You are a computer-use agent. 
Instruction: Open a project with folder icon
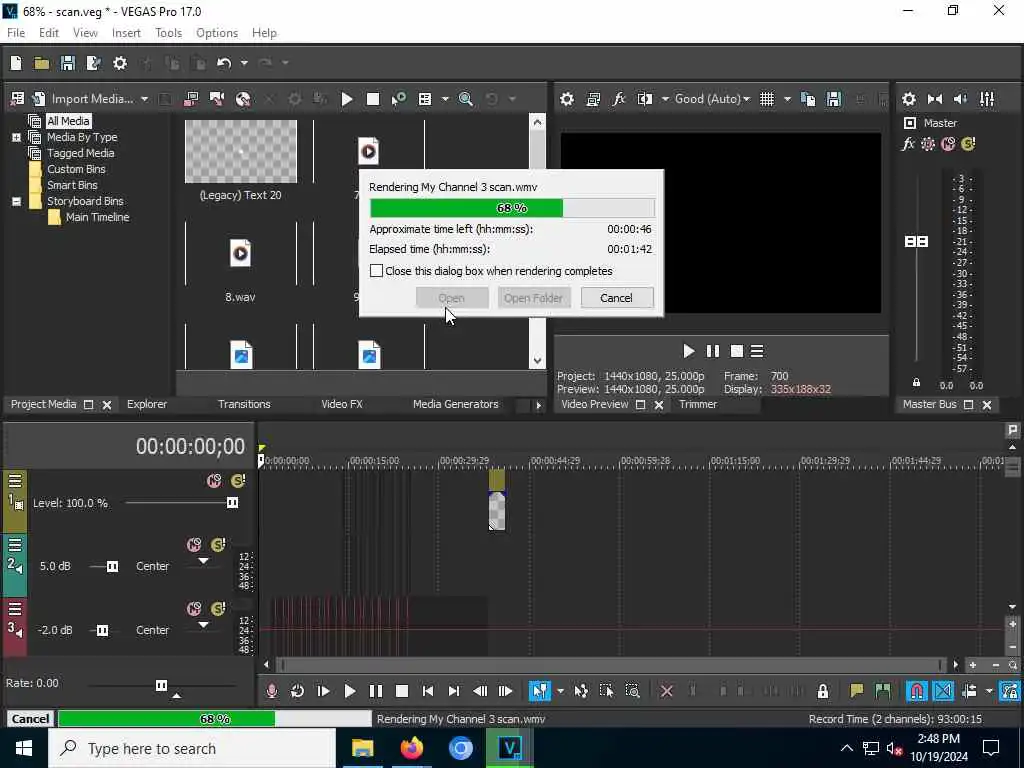click(x=42, y=63)
